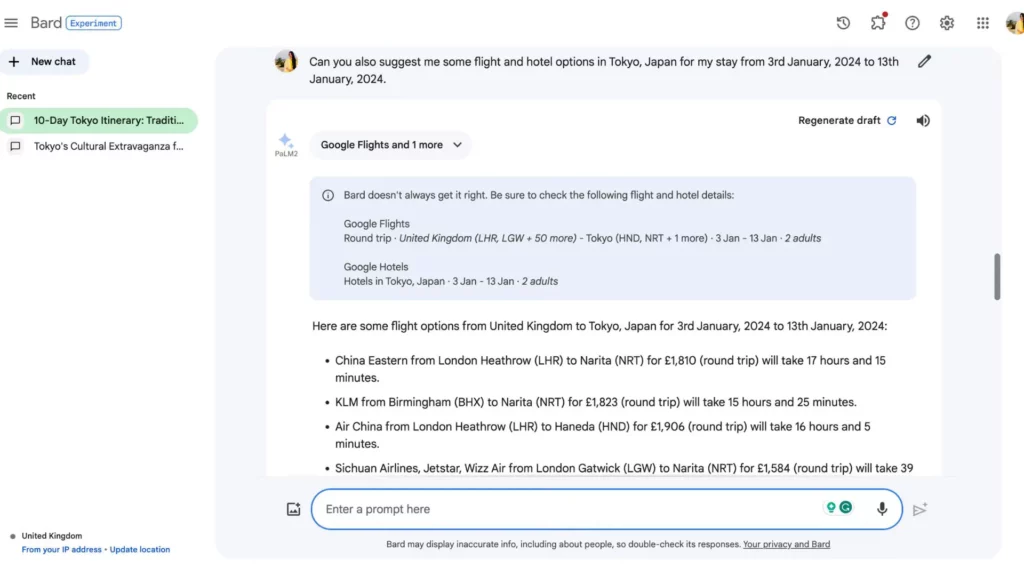Screen dimensions: 1024x576
Task: Start a New chat
Action: point(44,62)
